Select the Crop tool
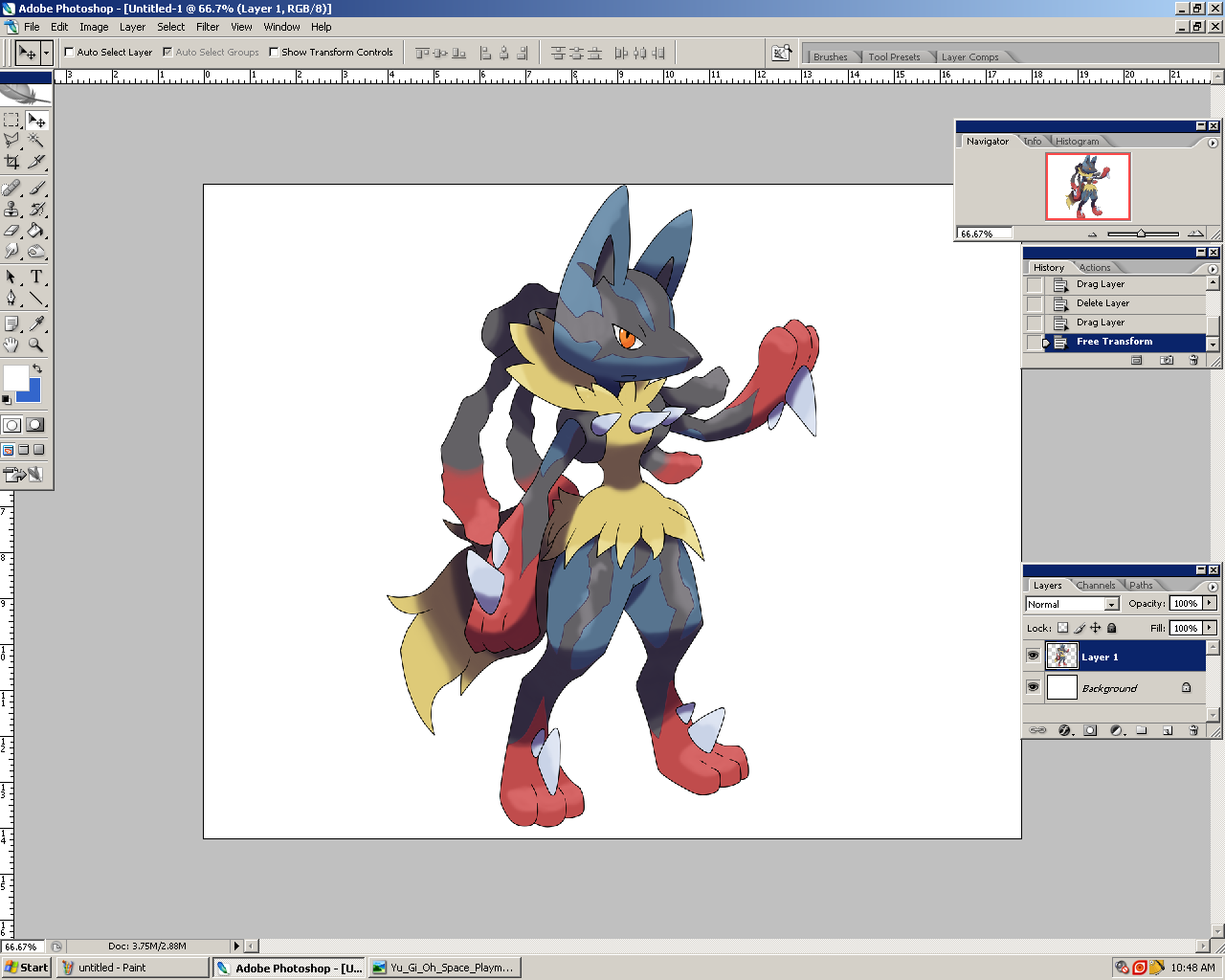Viewport: 1225px width, 980px height. tap(11, 162)
